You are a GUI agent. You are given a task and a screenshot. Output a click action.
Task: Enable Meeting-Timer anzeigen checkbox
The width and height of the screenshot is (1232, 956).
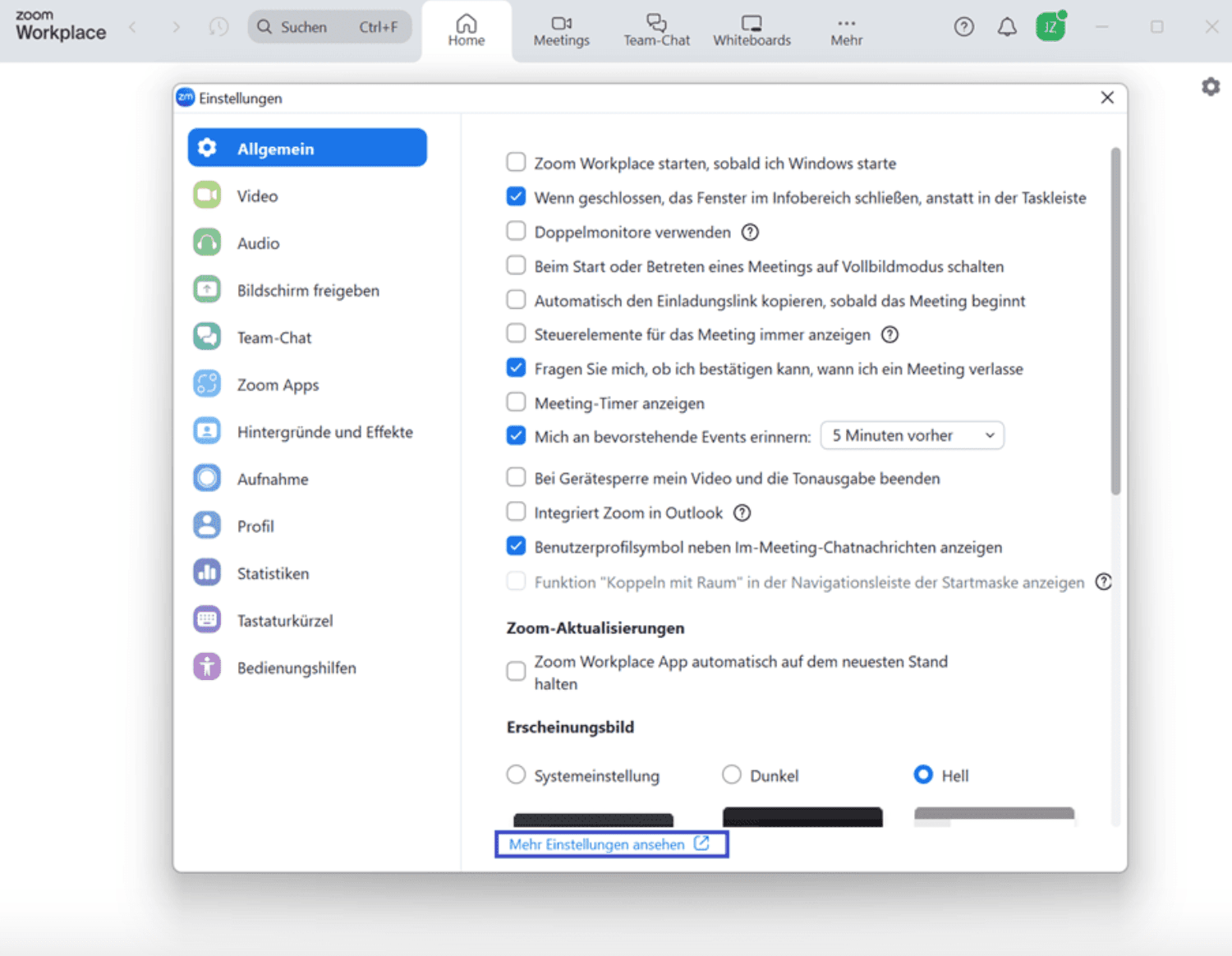tap(516, 402)
